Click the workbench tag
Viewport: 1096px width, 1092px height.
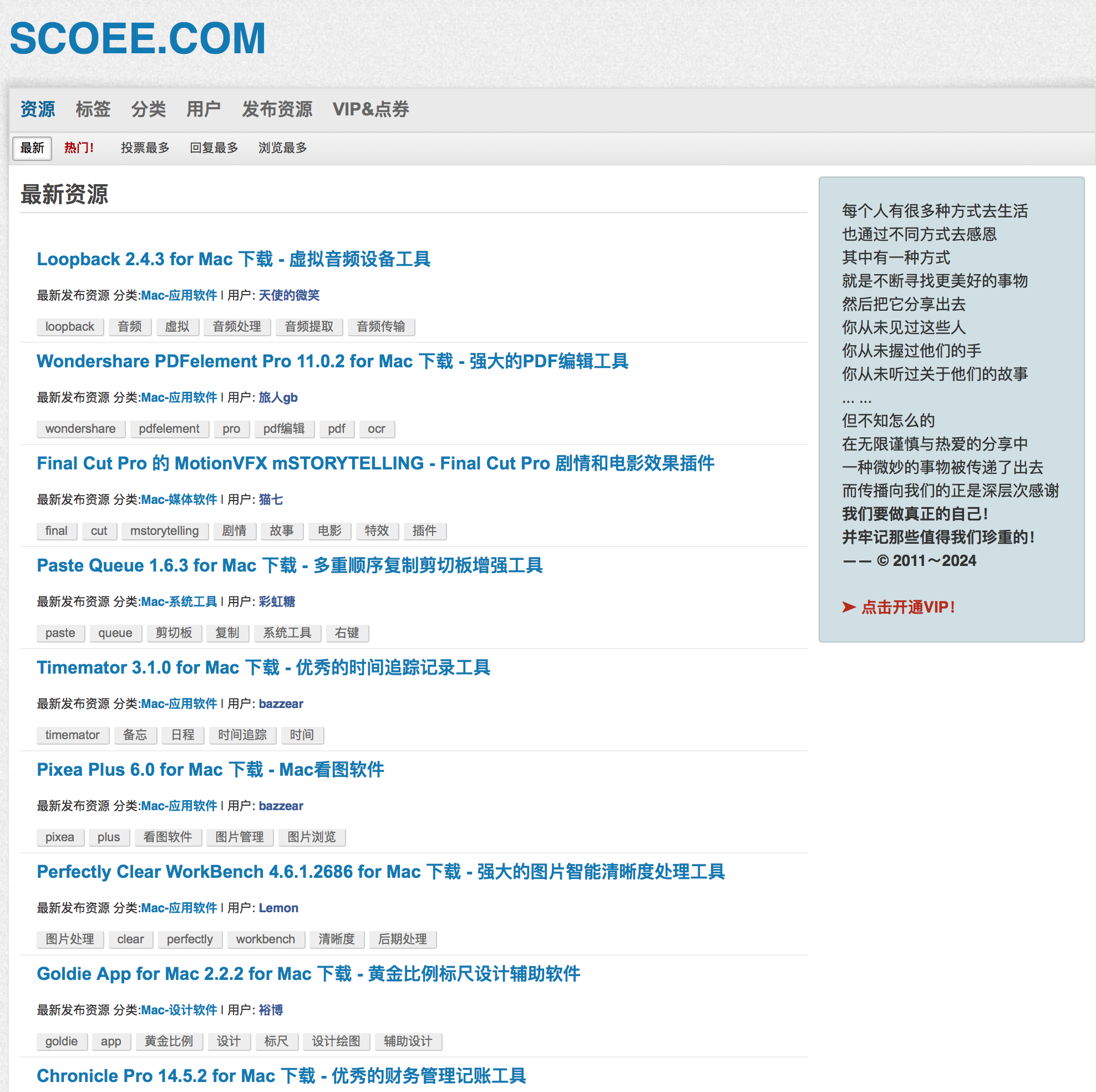click(x=266, y=939)
